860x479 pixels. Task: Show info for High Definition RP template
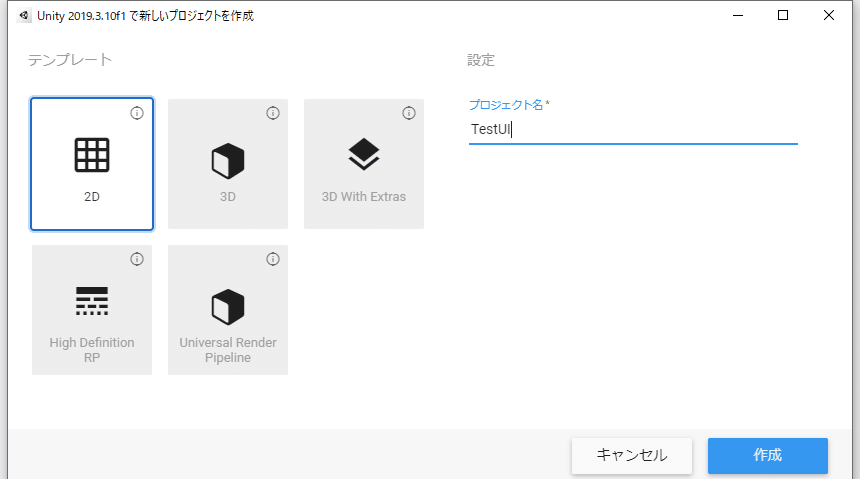click(x=137, y=259)
